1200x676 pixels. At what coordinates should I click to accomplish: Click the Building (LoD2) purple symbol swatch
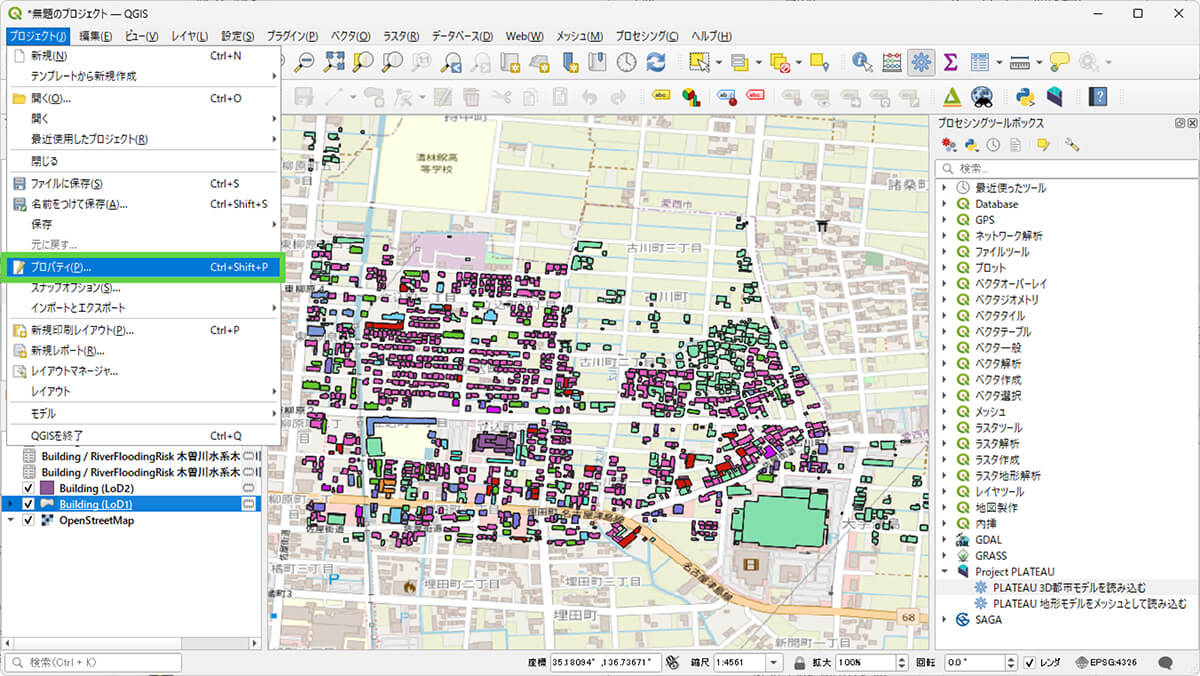46,488
